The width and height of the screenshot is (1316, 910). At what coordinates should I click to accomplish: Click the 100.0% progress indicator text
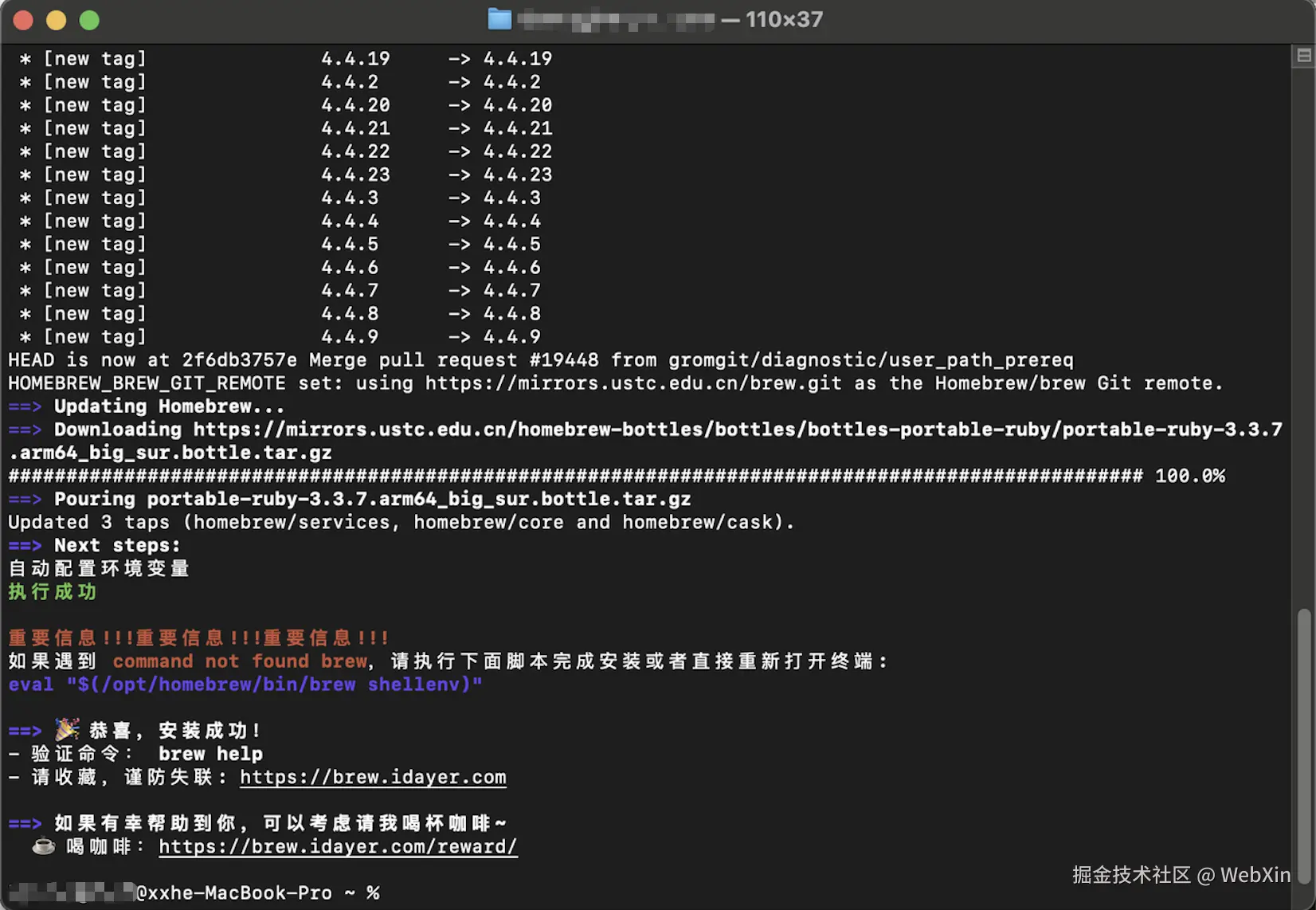(1190, 476)
